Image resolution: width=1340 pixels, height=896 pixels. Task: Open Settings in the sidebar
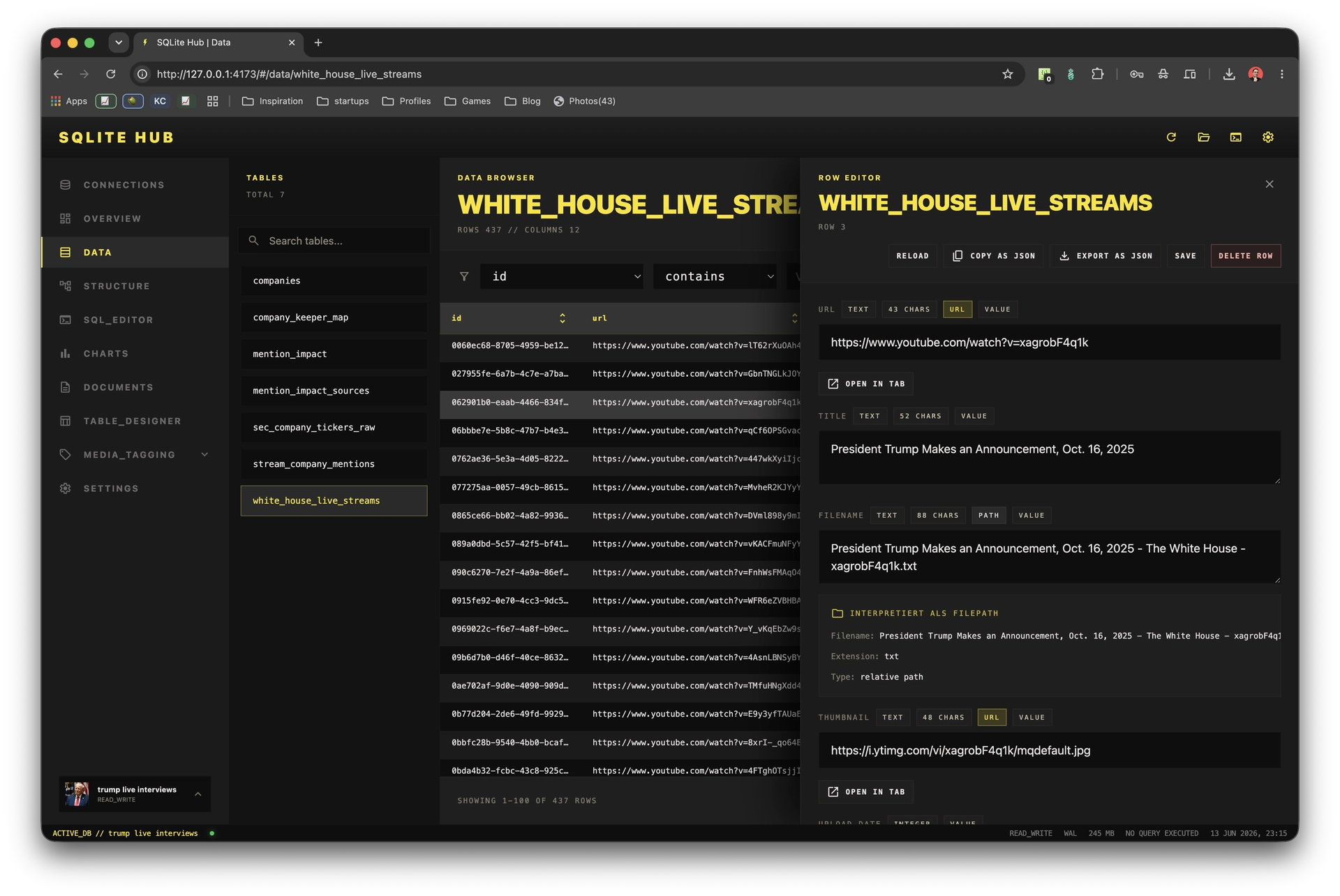tap(135, 488)
